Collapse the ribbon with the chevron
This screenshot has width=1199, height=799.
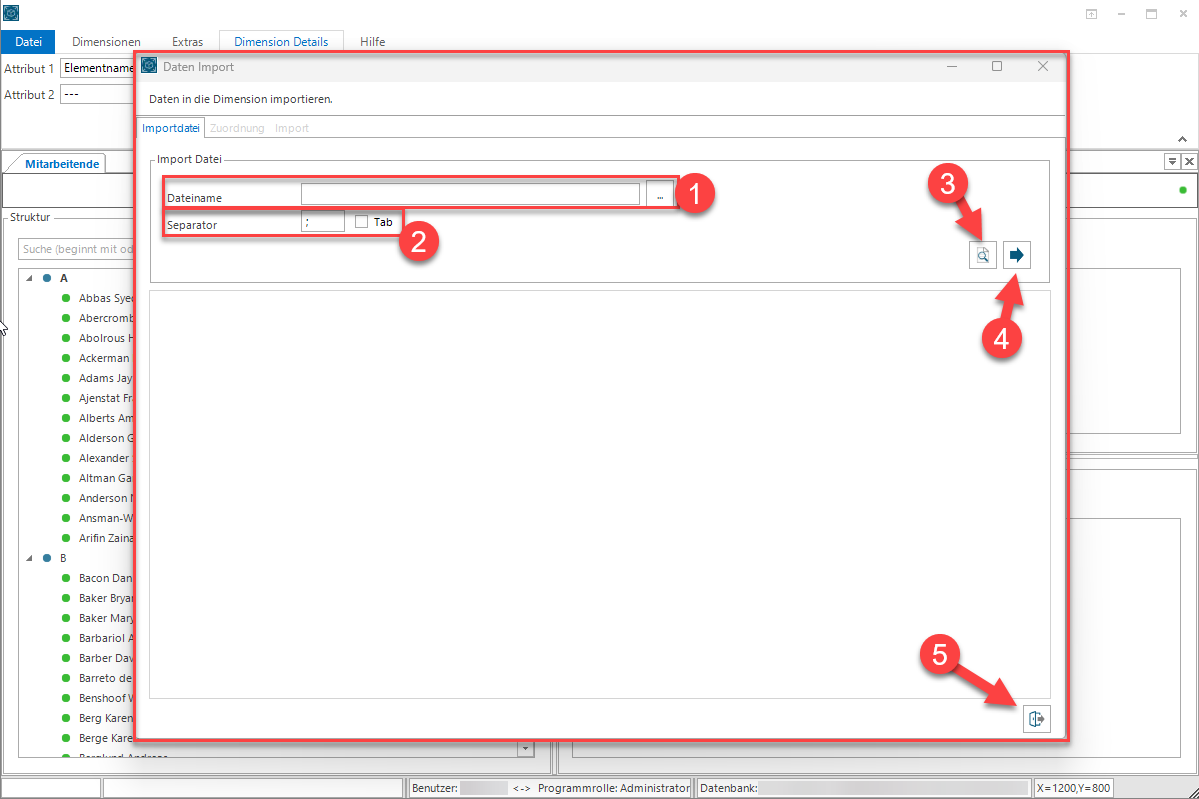click(x=1182, y=139)
